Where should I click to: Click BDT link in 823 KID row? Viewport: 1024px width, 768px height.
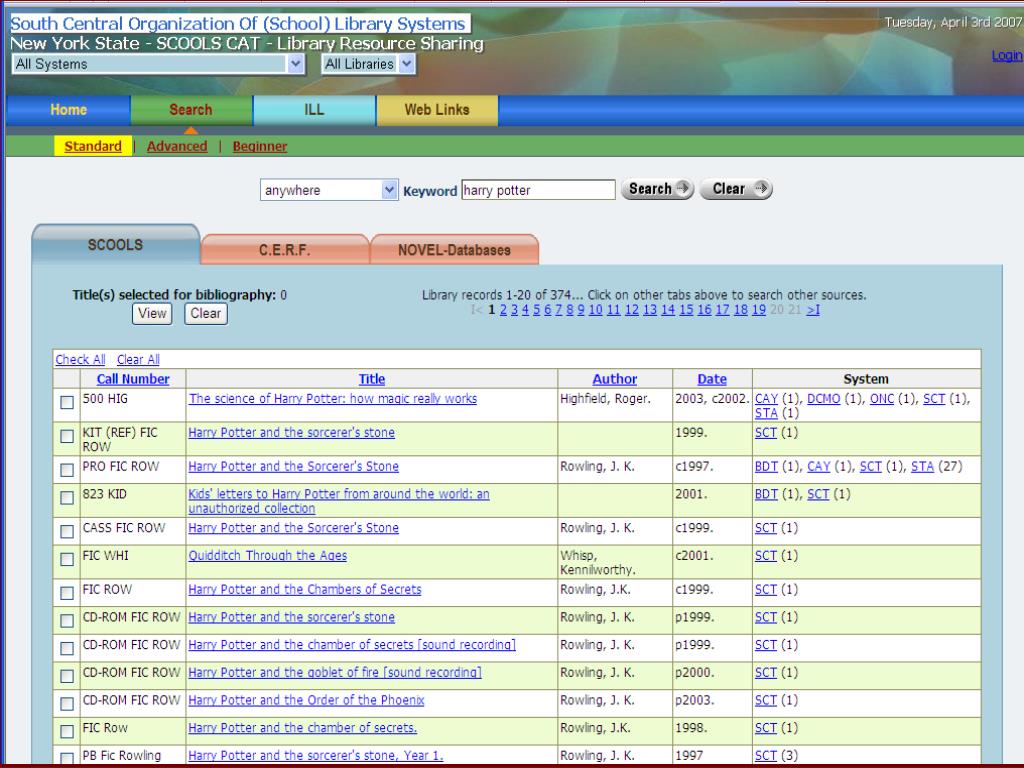(x=766, y=494)
